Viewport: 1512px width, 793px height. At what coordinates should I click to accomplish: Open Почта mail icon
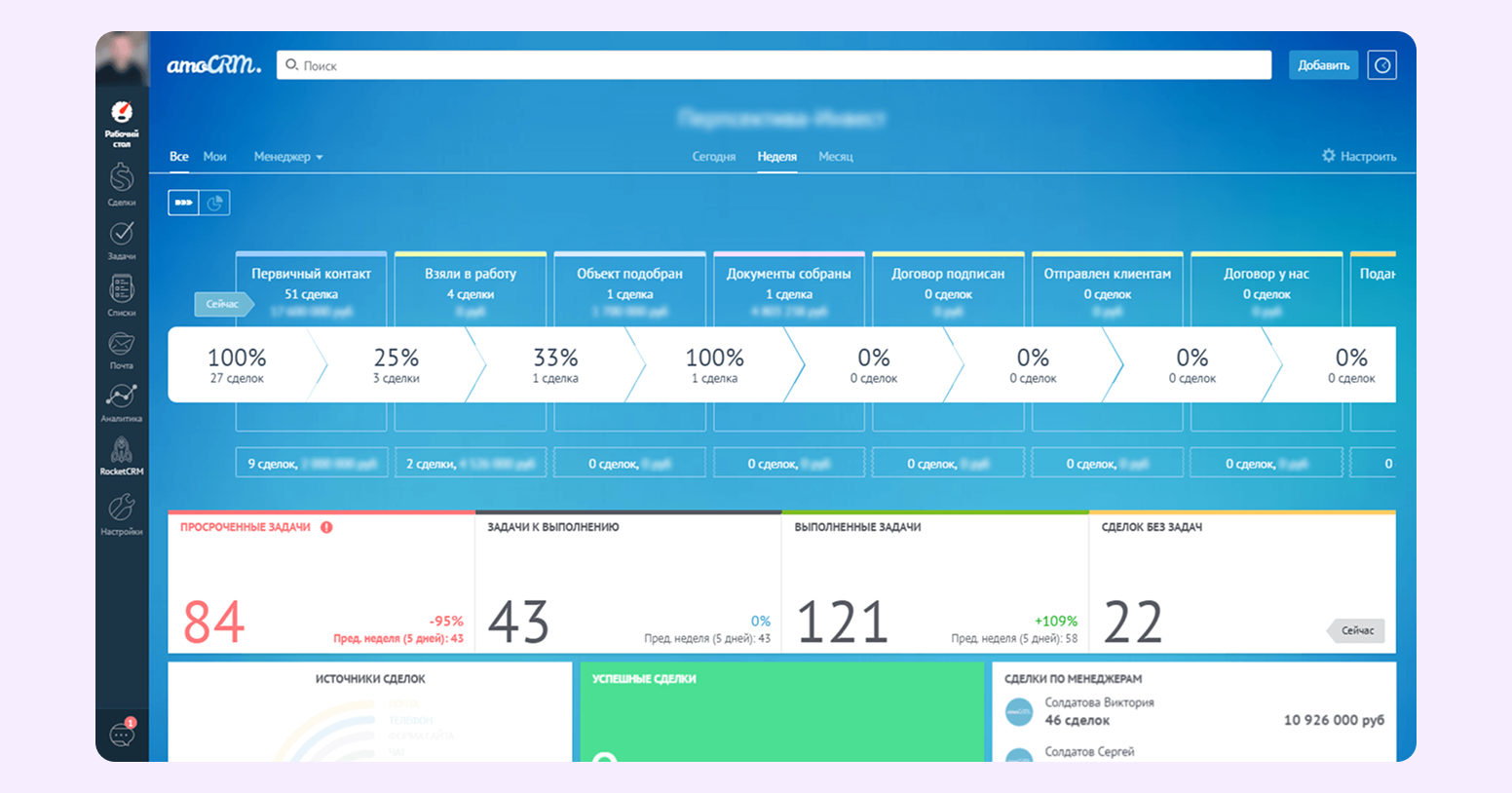(x=122, y=348)
